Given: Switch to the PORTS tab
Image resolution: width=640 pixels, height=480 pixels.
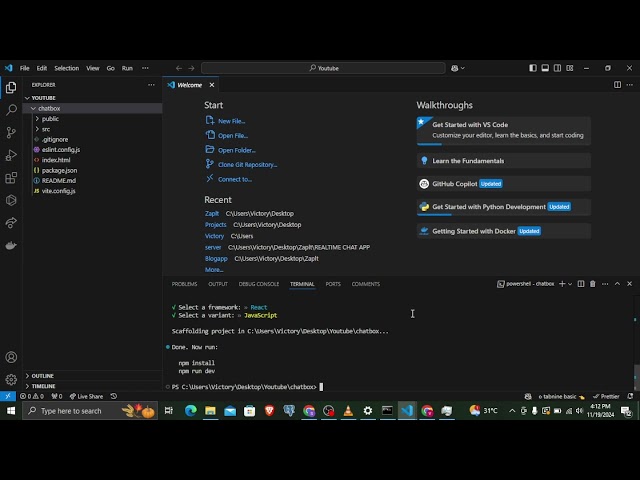Looking at the screenshot, I should click(333, 284).
